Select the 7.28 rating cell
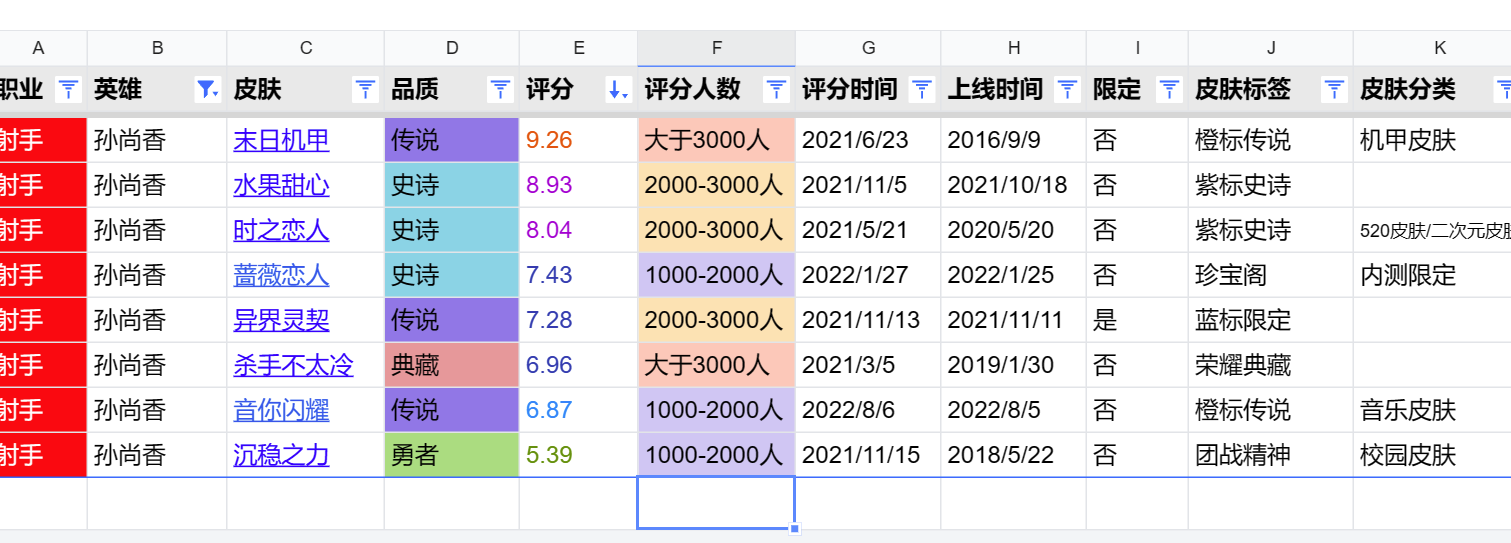 click(579, 320)
